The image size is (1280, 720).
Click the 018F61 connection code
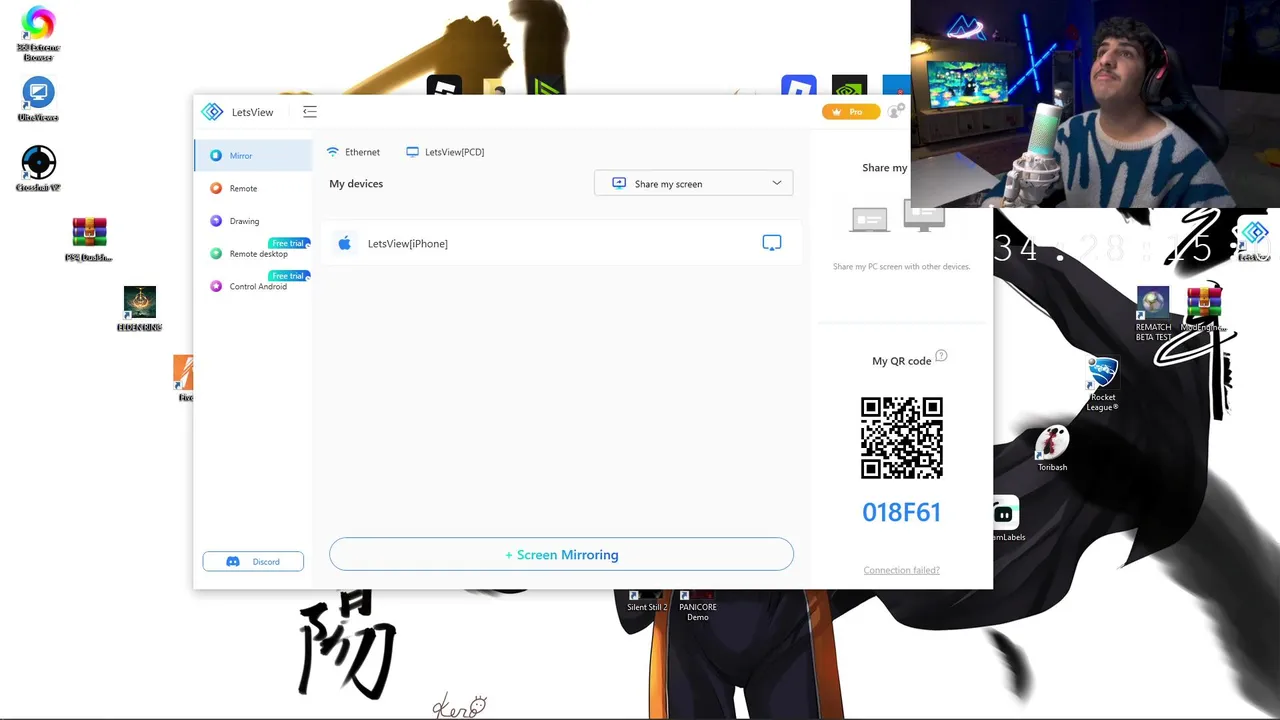[902, 512]
